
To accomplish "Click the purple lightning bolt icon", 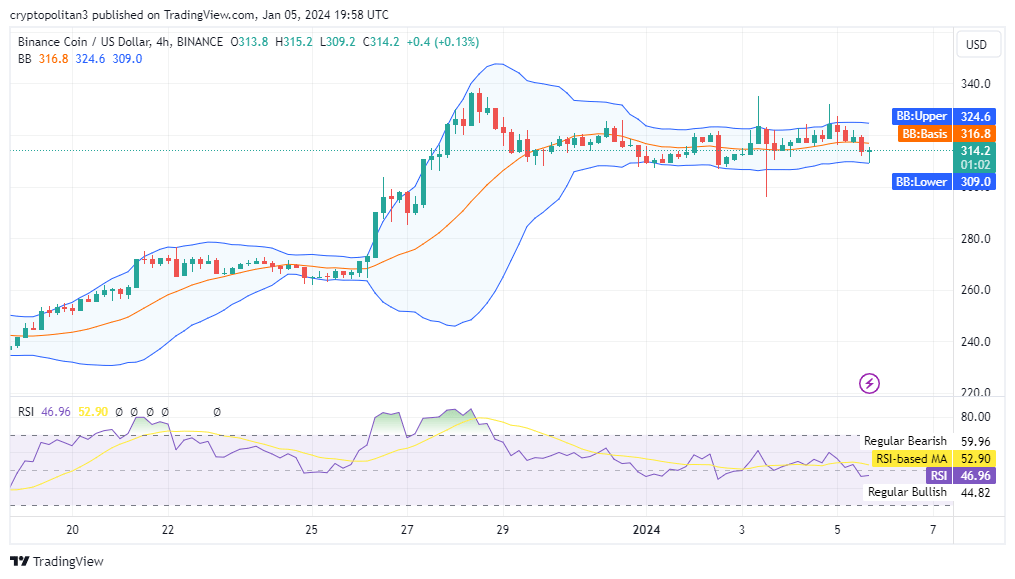I will (x=869, y=383).
